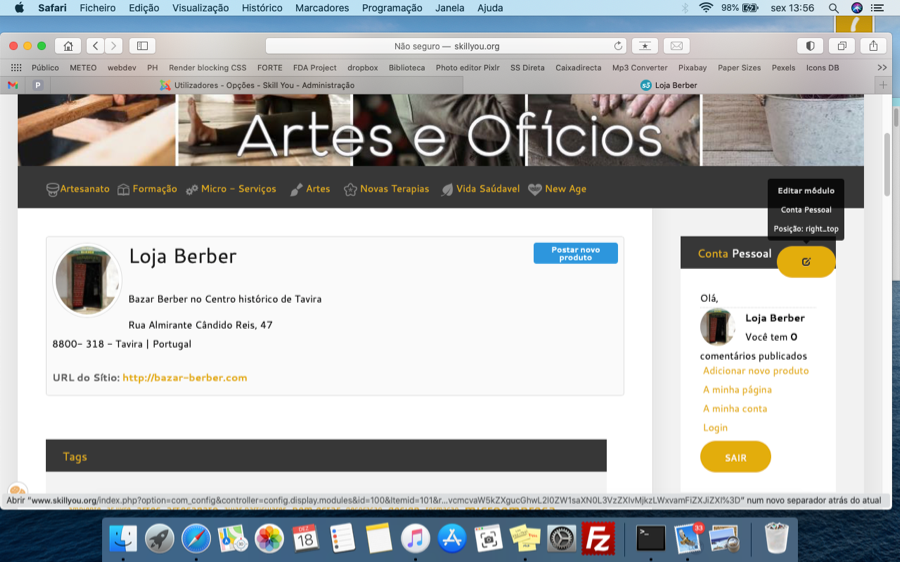The height and width of the screenshot is (562, 900).
Task: Switch to Utilizadores - Opções administration tab
Action: [x=257, y=85]
